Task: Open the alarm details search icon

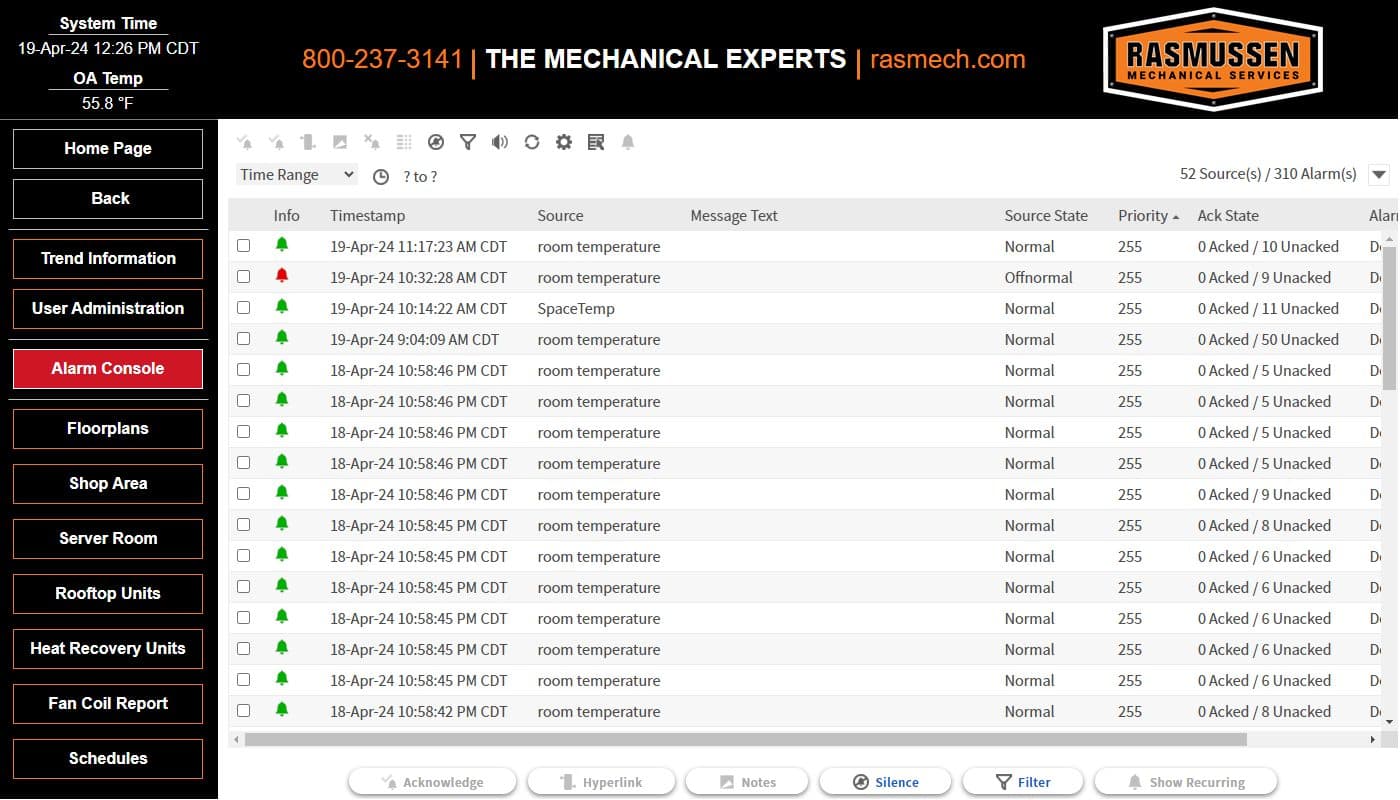Action: [596, 142]
